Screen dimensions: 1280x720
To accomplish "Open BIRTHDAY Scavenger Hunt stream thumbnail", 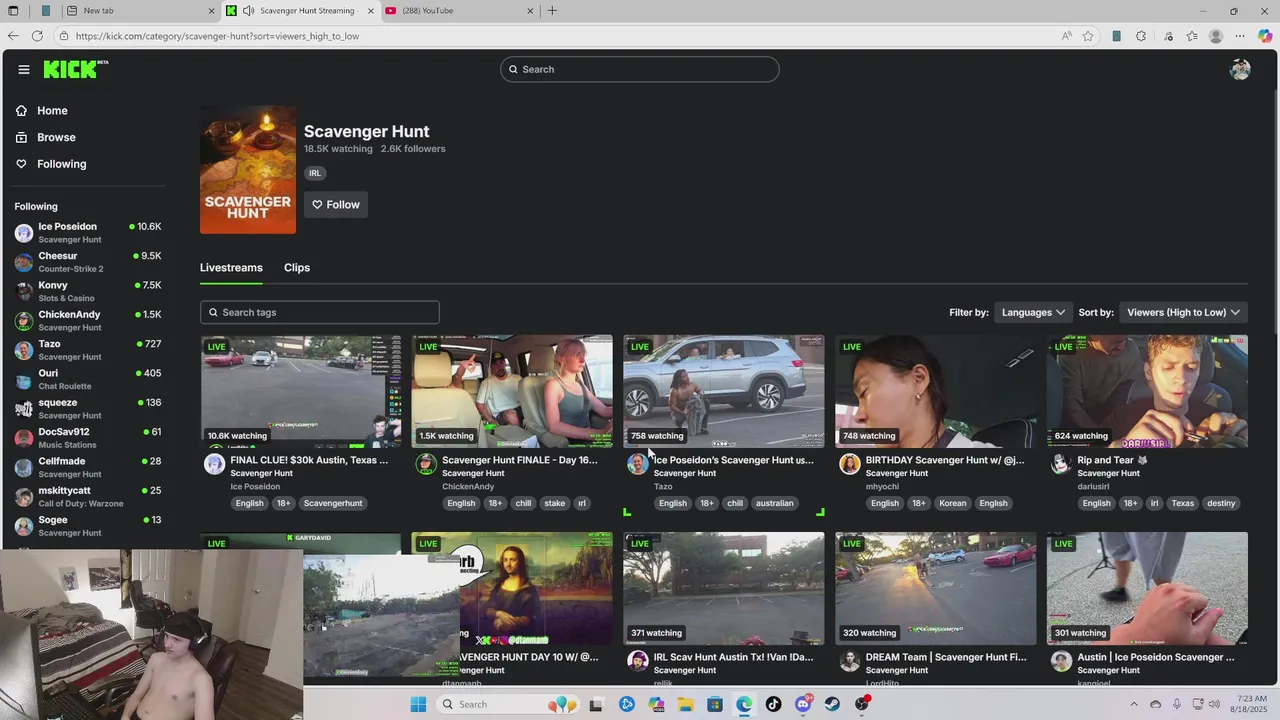I will [936, 391].
